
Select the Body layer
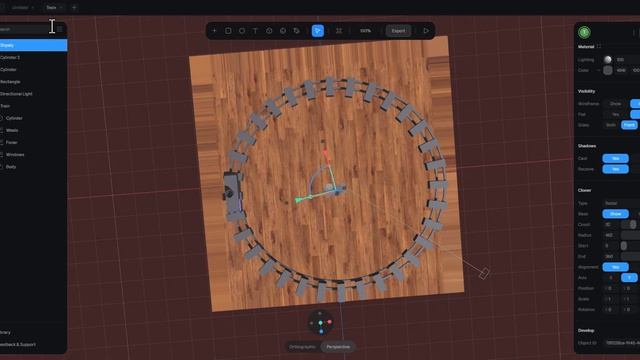(x=33, y=167)
